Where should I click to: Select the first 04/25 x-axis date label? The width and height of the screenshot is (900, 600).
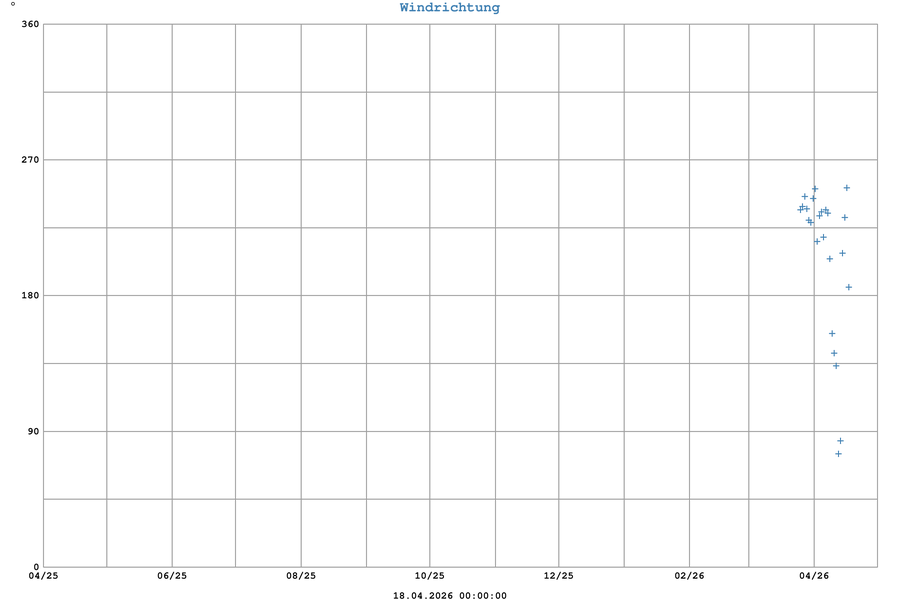[43, 576]
